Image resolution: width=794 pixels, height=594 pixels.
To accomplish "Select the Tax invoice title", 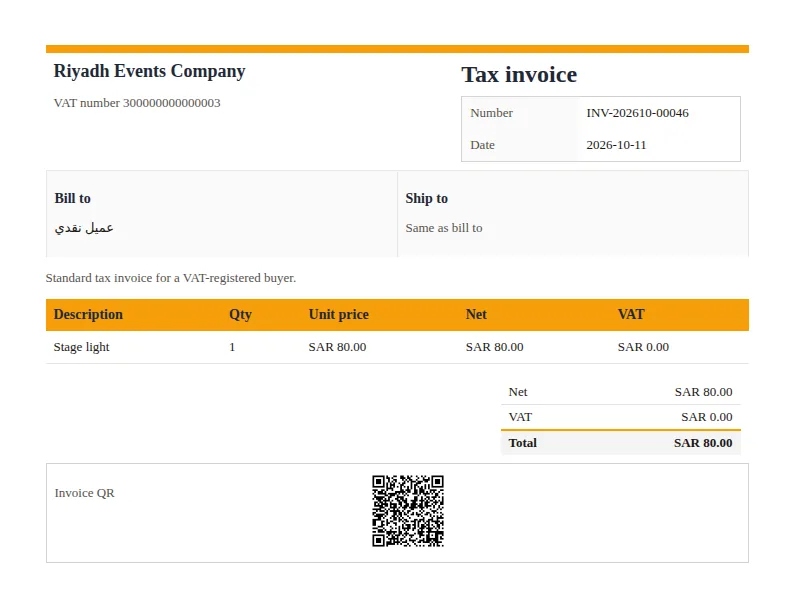I will point(519,75).
